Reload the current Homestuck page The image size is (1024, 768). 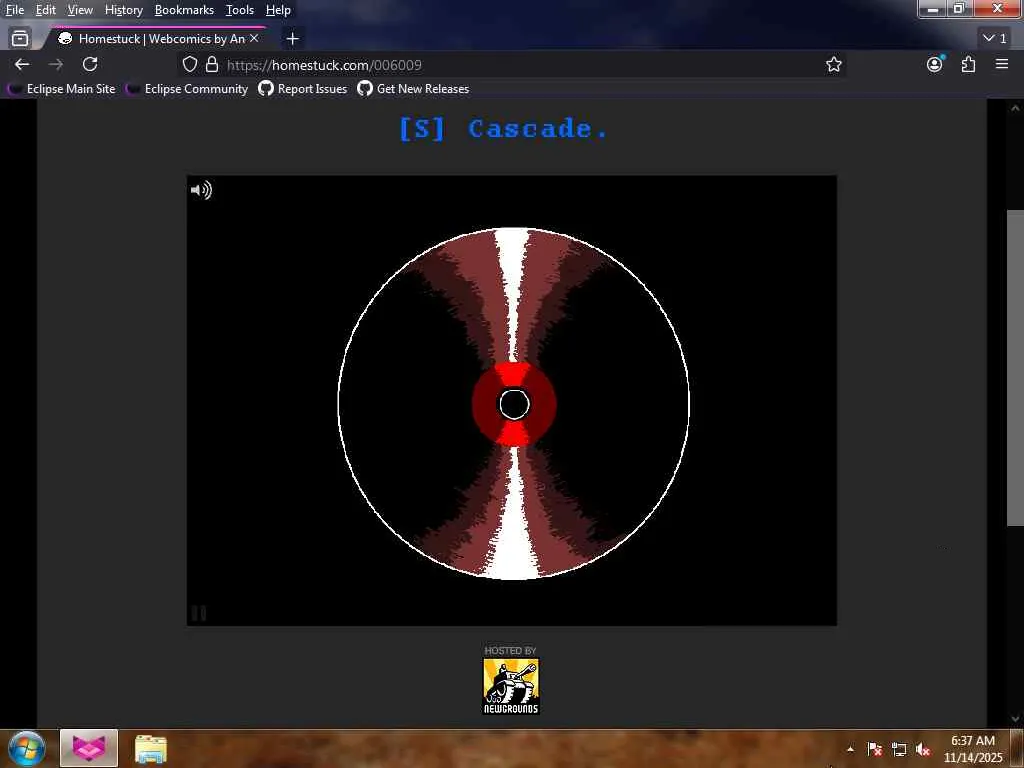[90, 64]
